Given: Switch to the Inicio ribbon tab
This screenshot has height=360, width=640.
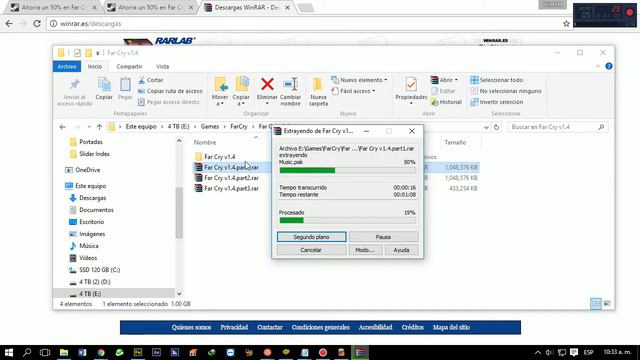Looking at the screenshot, I should 95,67.
